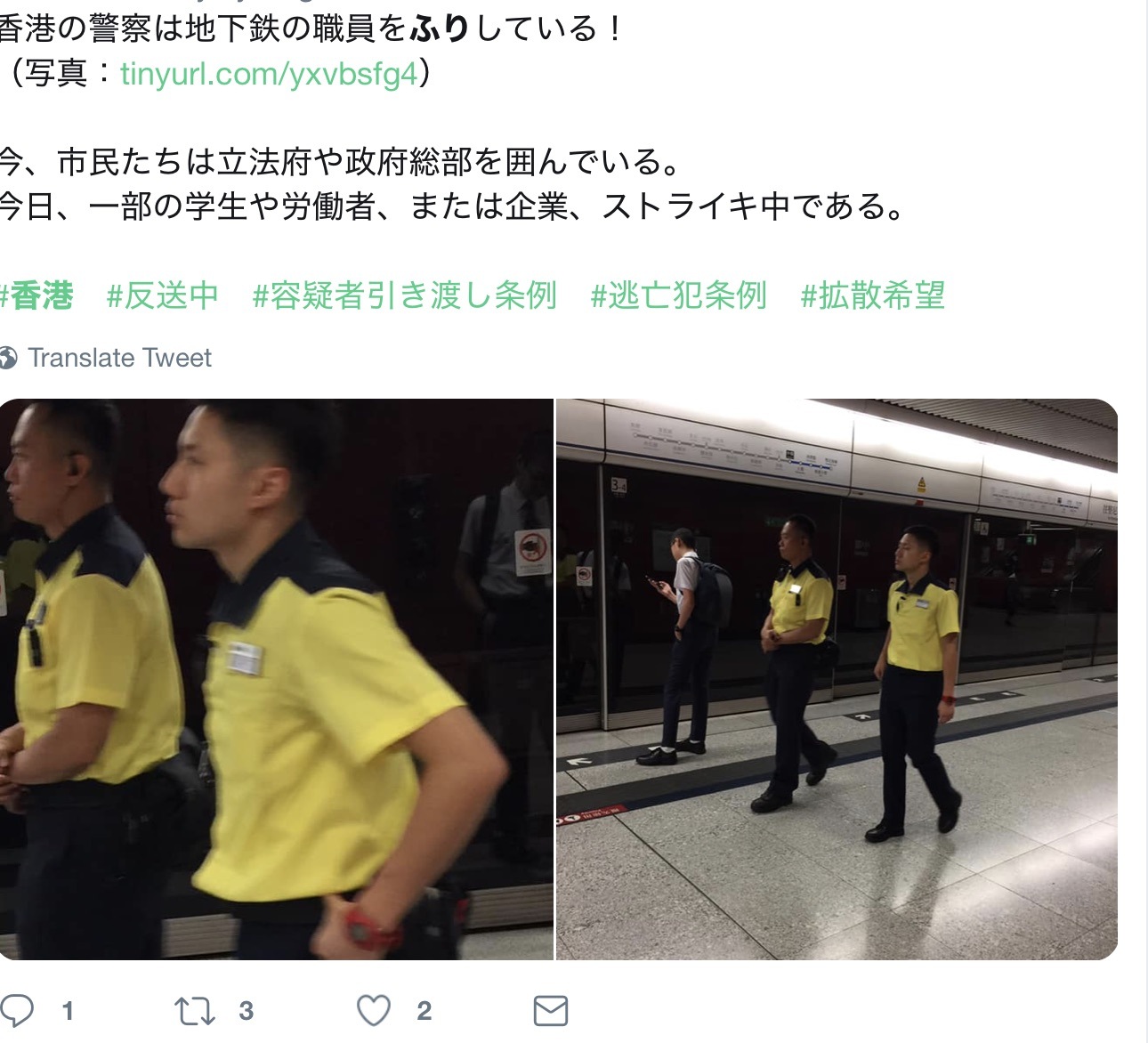Open the #拡散希望 hashtag

872,295
